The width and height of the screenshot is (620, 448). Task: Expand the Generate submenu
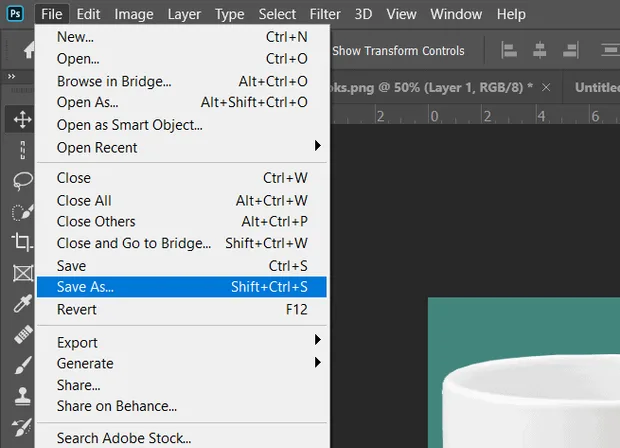coord(182,363)
